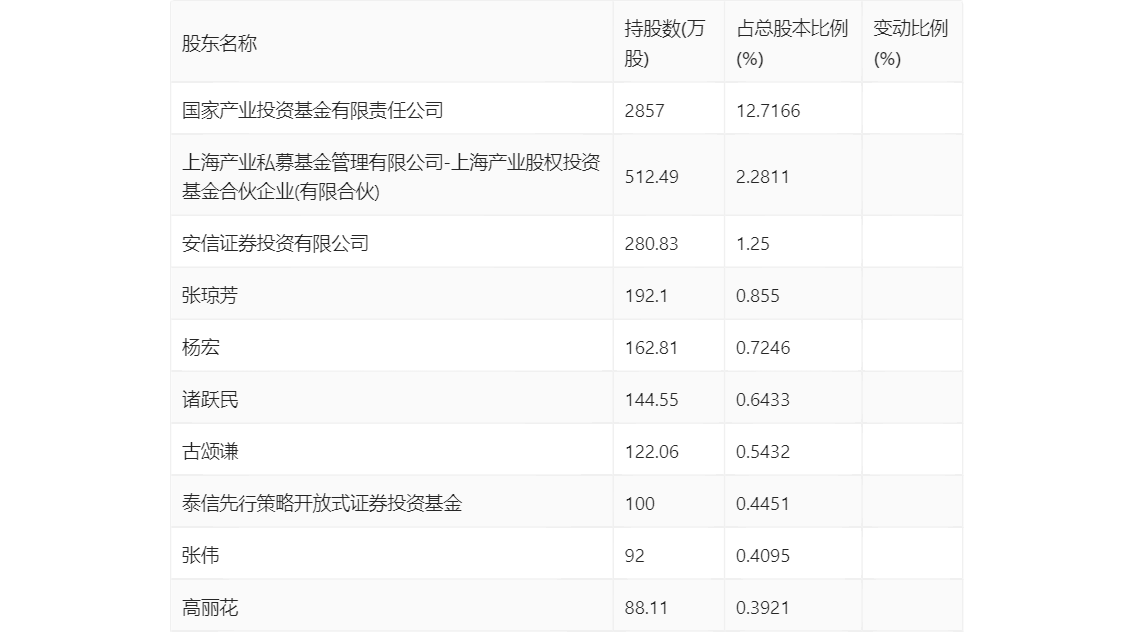Click holding value 92
1134x632 pixels.
(x=634, y=556)
